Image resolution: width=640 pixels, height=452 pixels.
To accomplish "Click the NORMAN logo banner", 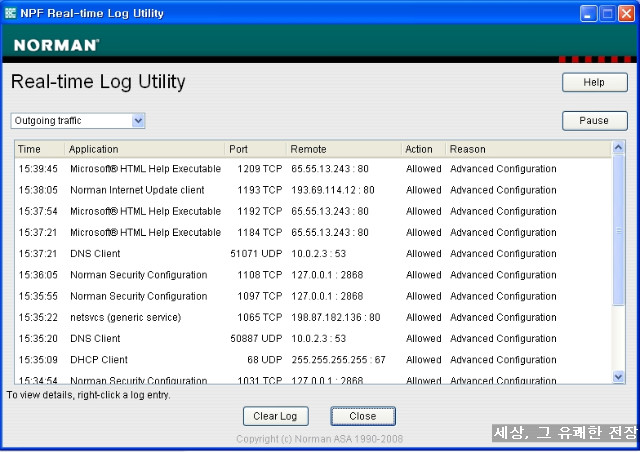I will [56, 45].
